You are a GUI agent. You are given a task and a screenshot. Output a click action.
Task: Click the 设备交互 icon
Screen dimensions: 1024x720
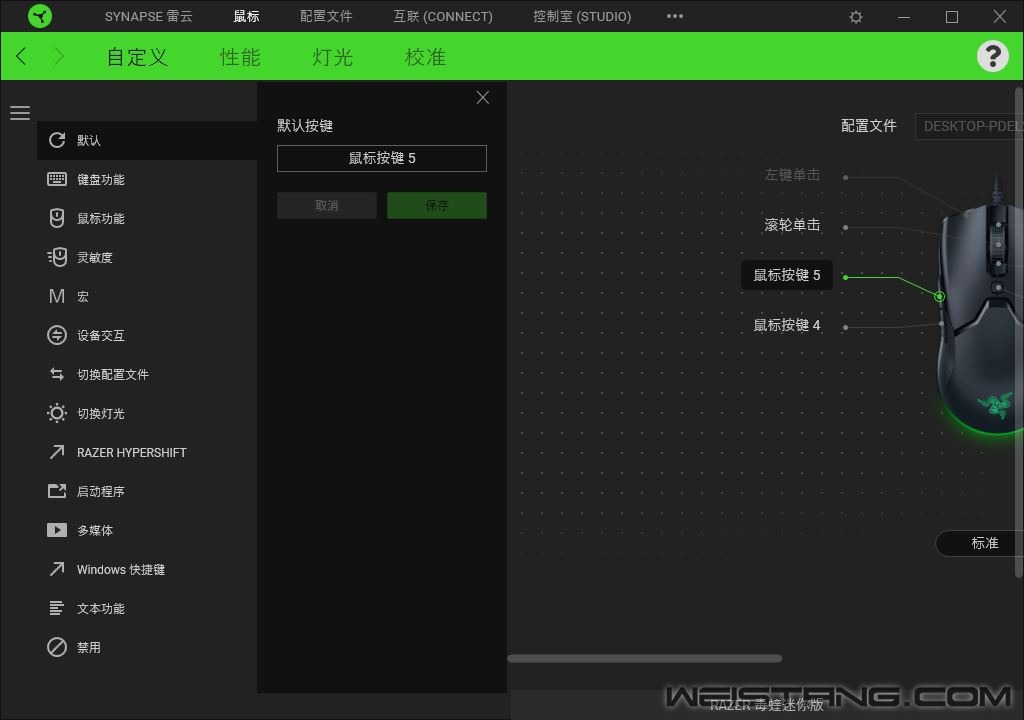(x=57, y=335)
